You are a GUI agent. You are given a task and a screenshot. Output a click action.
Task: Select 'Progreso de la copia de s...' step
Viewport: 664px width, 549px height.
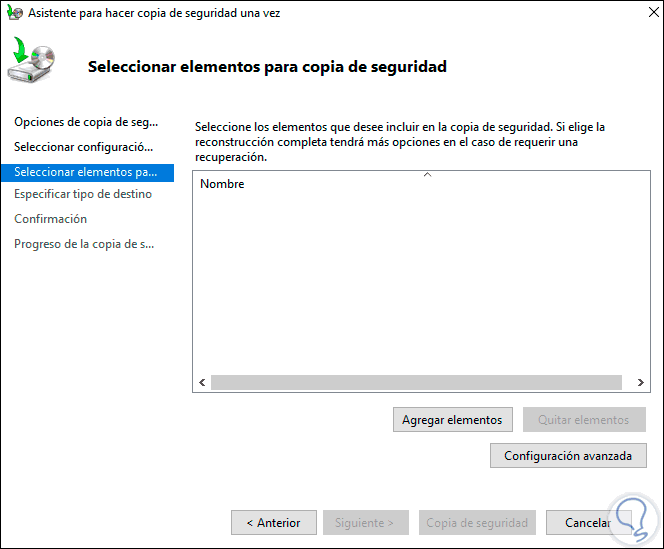click(x=84, y=244)
